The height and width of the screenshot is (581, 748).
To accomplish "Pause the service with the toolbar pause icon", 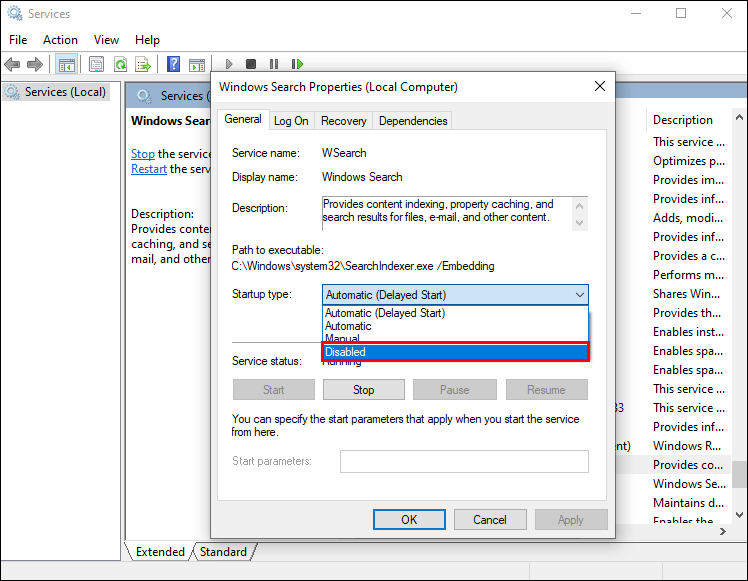I will pyautogui.click(x=274, y=64).
